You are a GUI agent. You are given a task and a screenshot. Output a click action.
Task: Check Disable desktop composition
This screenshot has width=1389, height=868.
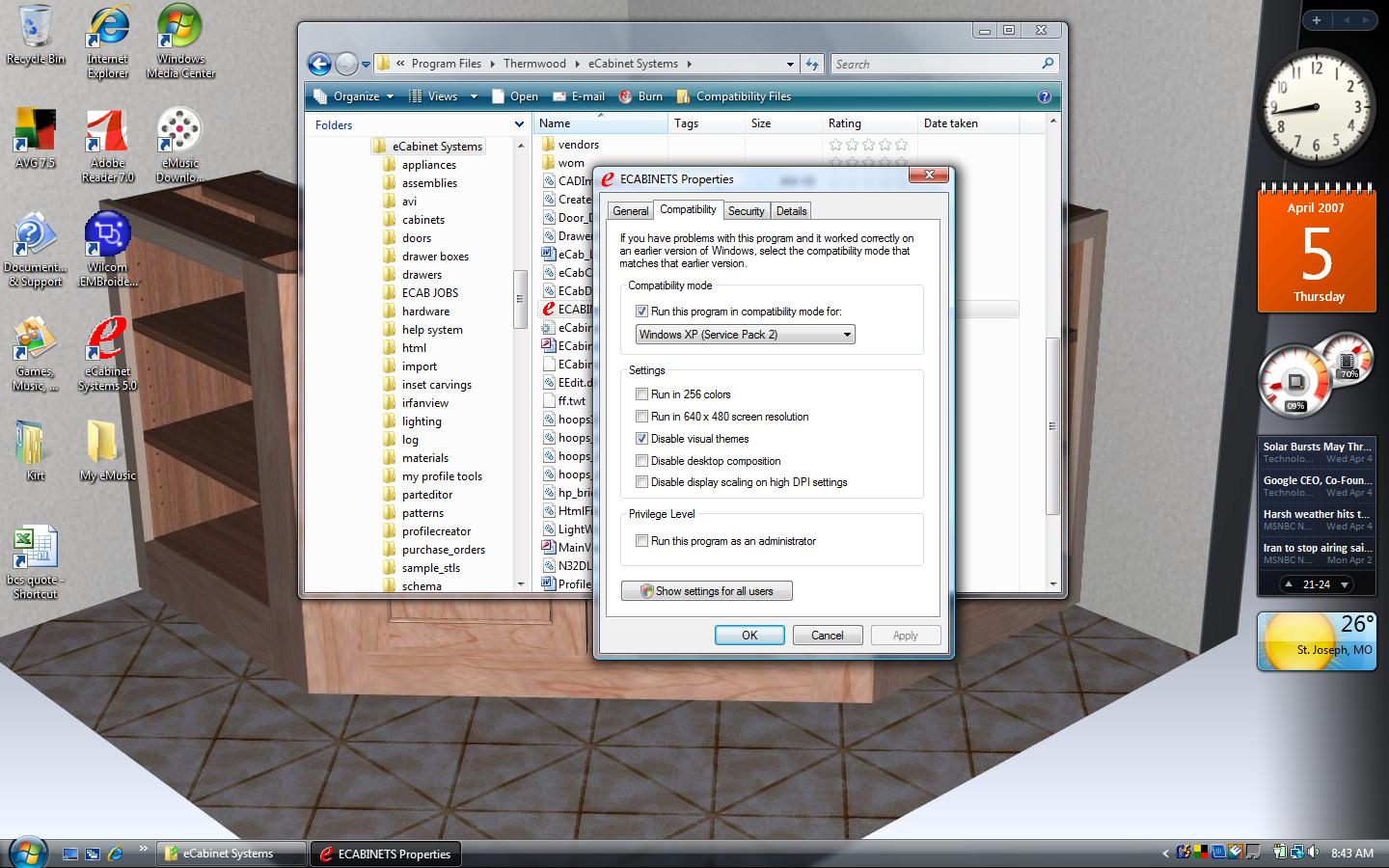coord(641,461)
